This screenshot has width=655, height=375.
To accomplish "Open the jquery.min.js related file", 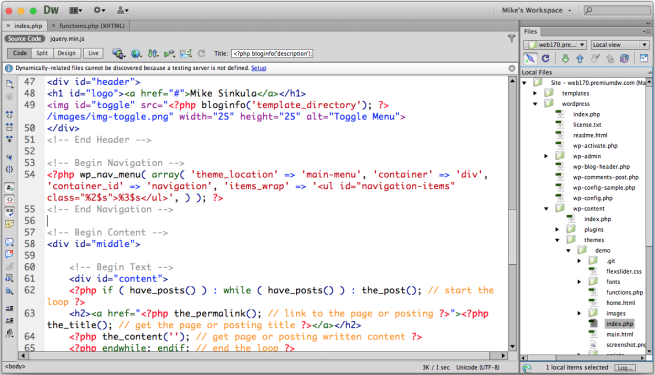I will pos(67,38).
